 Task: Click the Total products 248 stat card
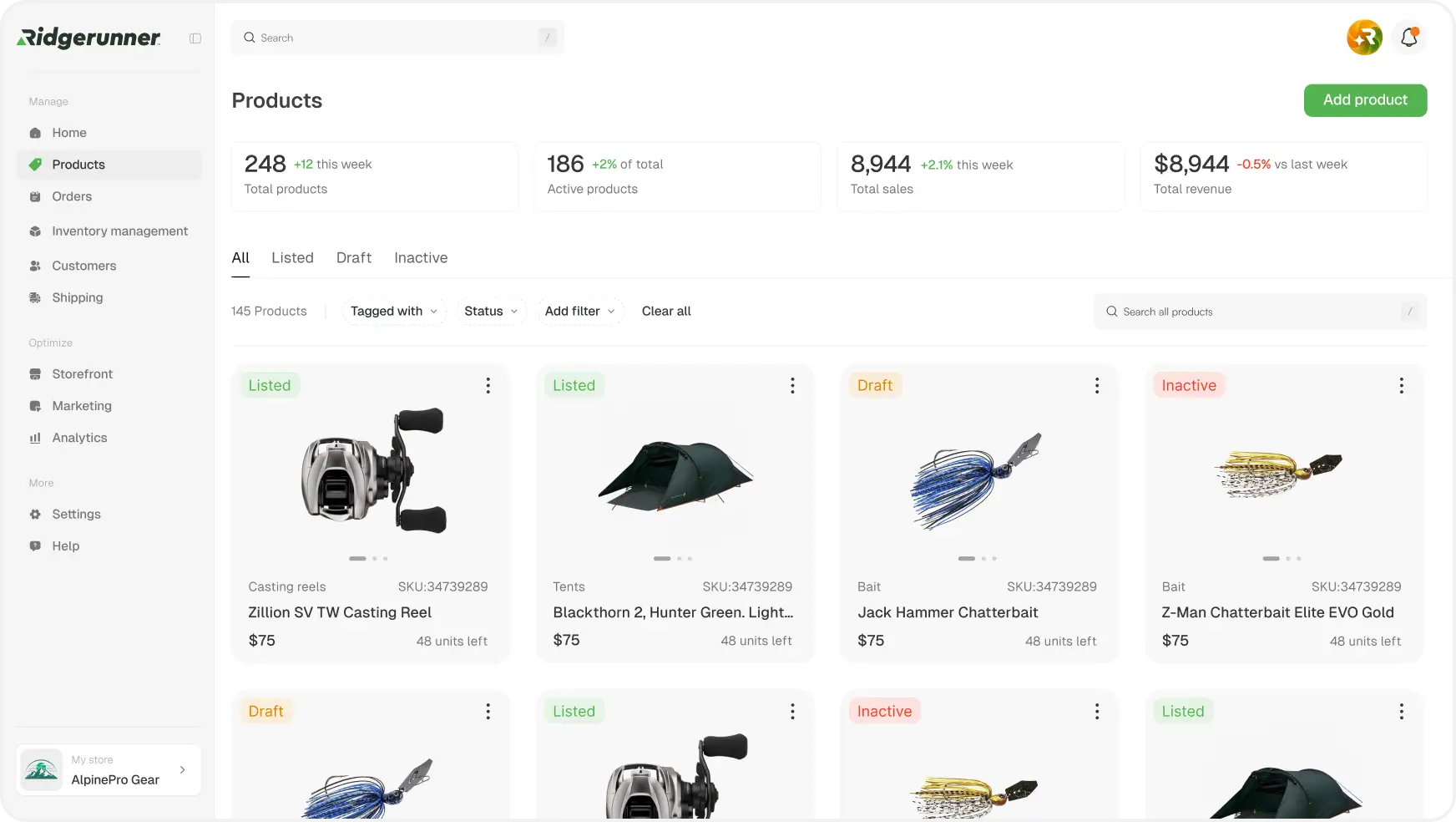pos(374,176)
